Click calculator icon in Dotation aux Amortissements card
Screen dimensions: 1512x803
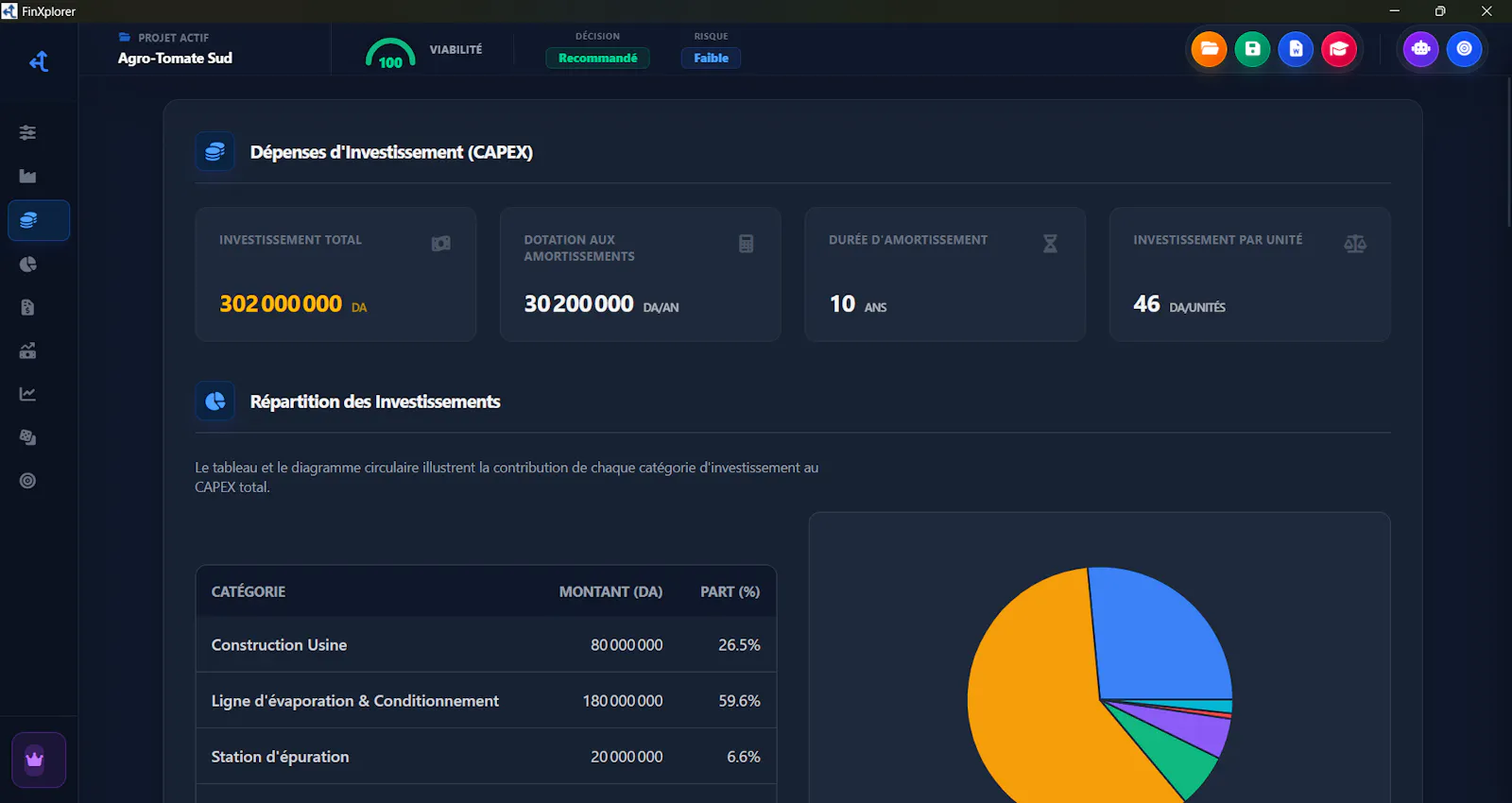click(x=746, y=244)
